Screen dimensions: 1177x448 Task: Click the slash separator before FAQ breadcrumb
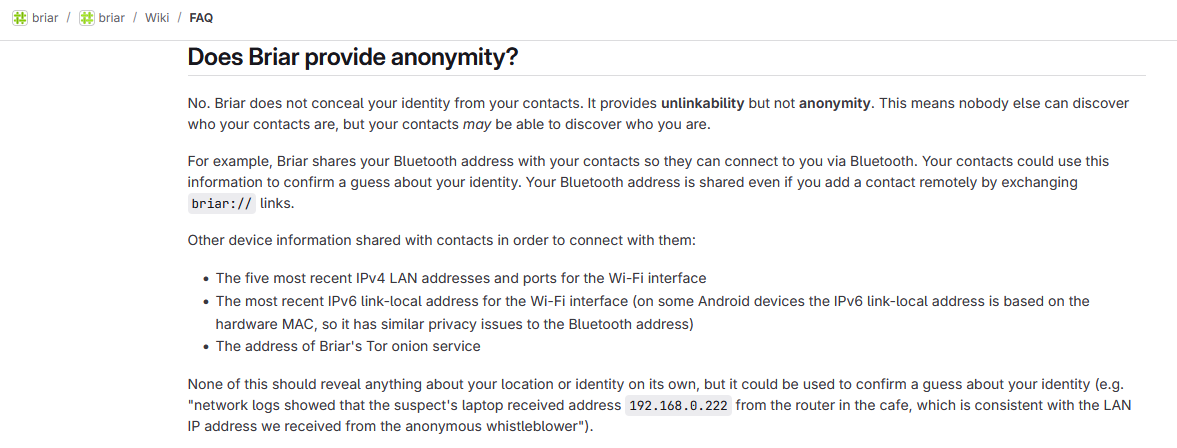[x=179, y=17]
